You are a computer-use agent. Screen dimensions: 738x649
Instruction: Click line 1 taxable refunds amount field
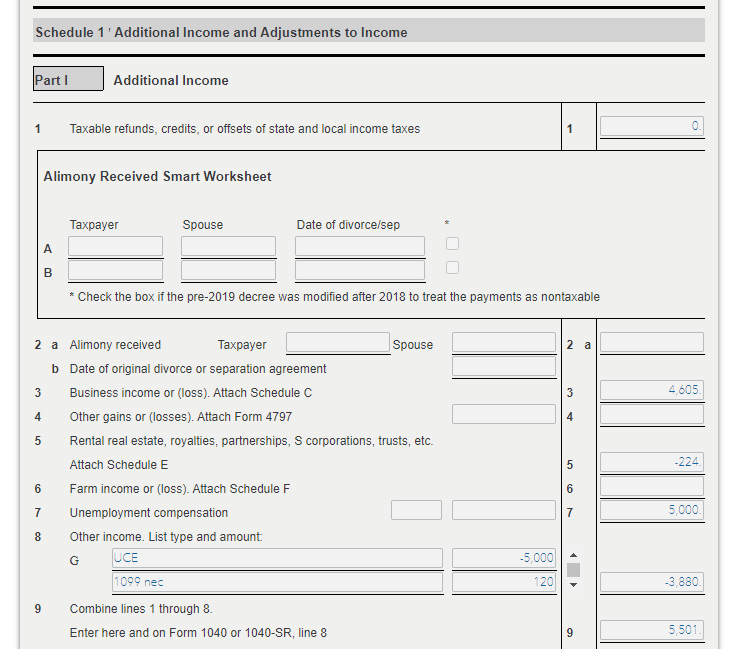[652, 126]
